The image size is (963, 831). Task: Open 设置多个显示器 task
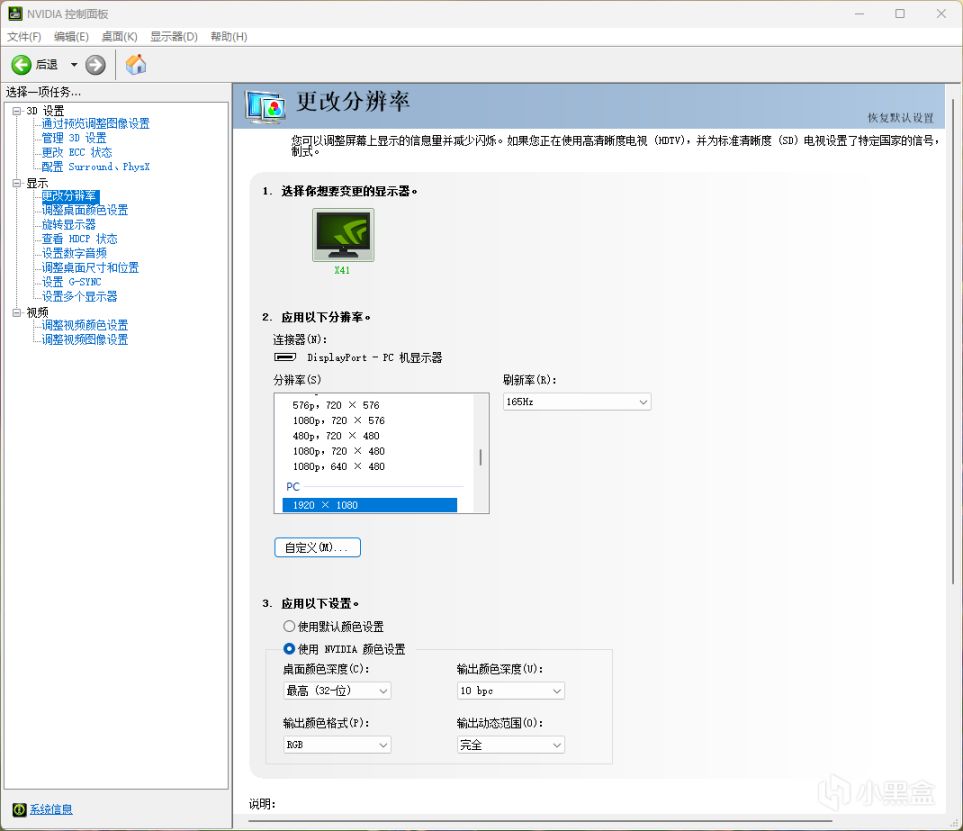coord(79,297)
